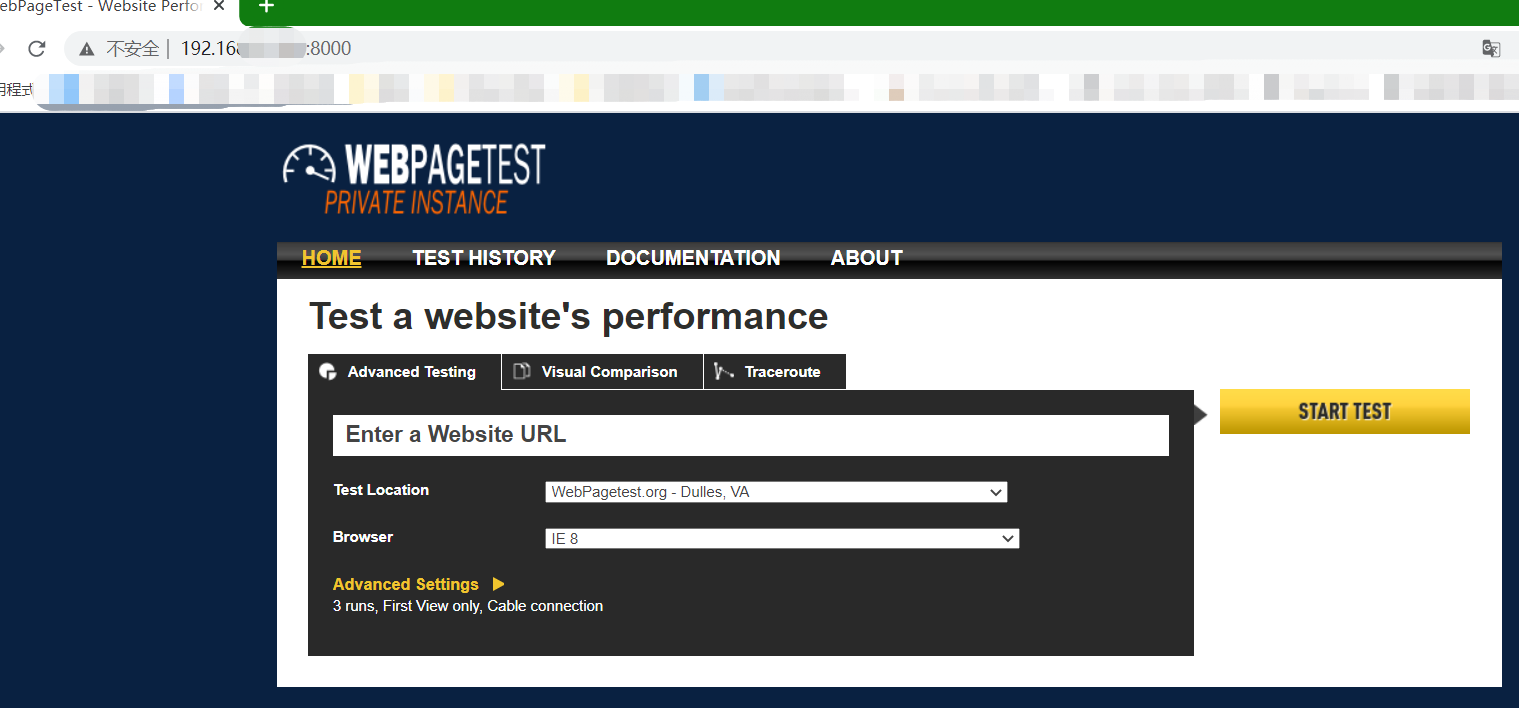Click the browser address bar URL
1519x708 pixels.
pos(266,48)
